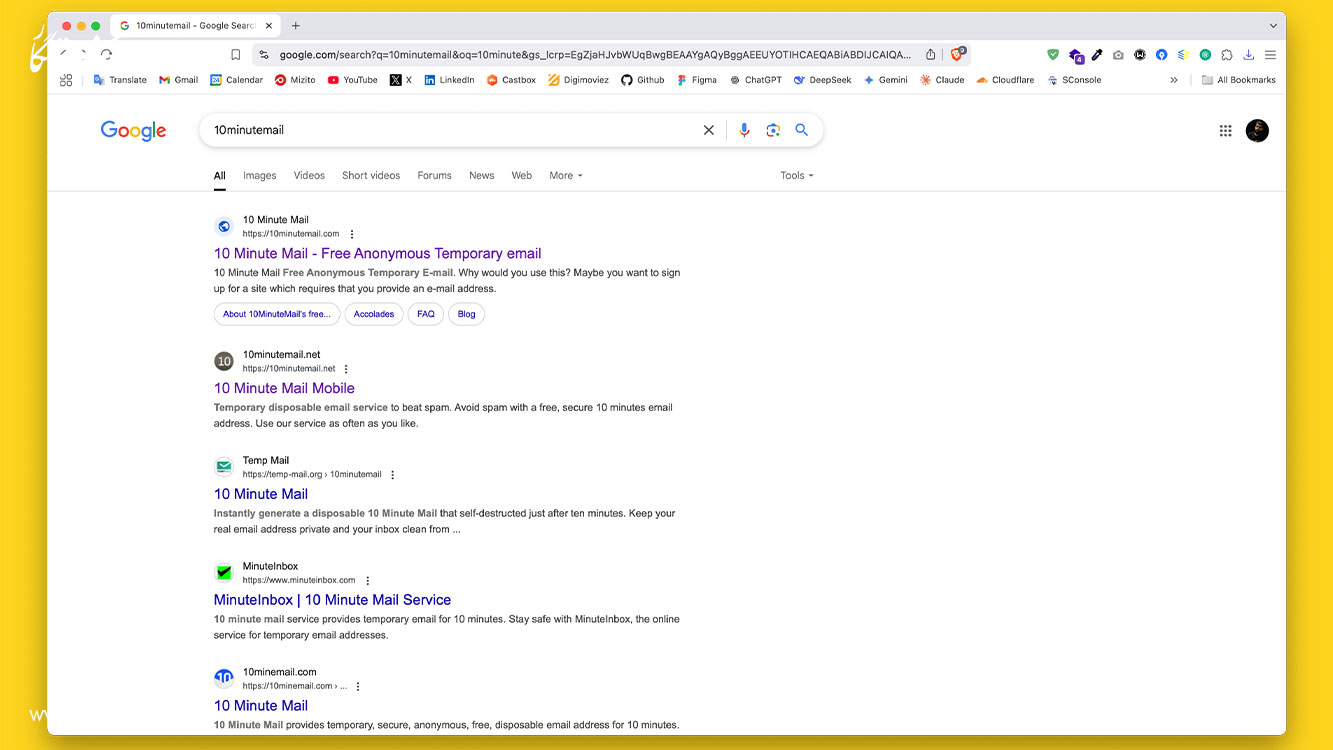The height and width of the screenshot is (750, 1333).
Task: Open the Extensions puzzle piece menu
Action: coord(1227,55)
